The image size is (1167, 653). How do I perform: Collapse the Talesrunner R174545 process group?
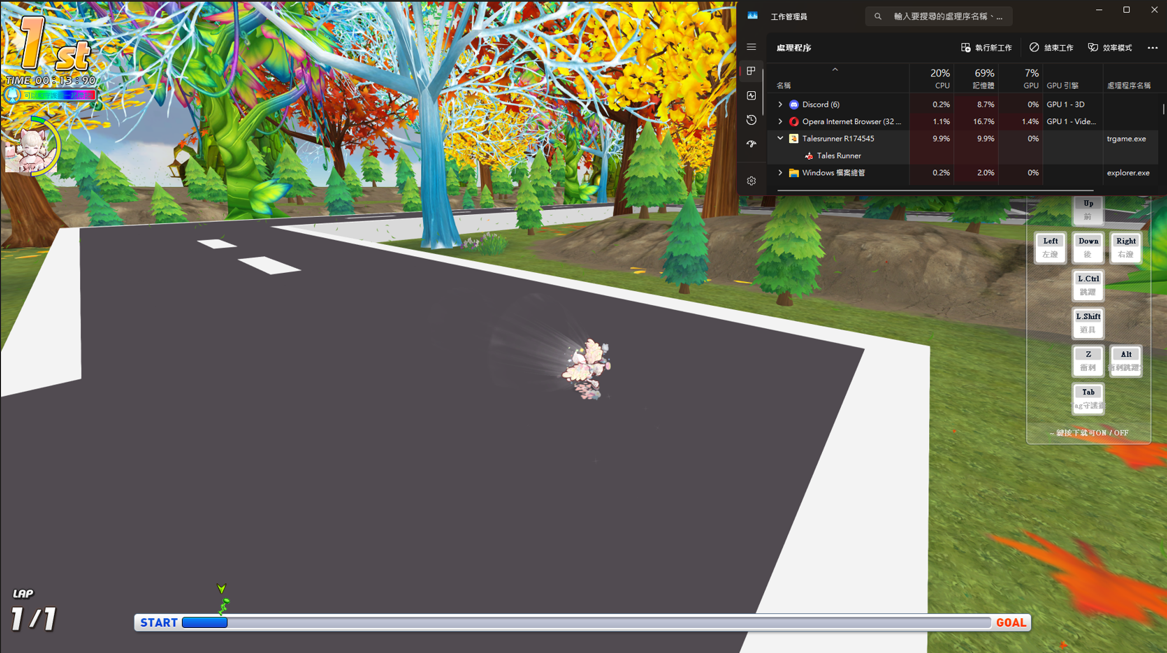pyautogui.click(x=780, y=138)
